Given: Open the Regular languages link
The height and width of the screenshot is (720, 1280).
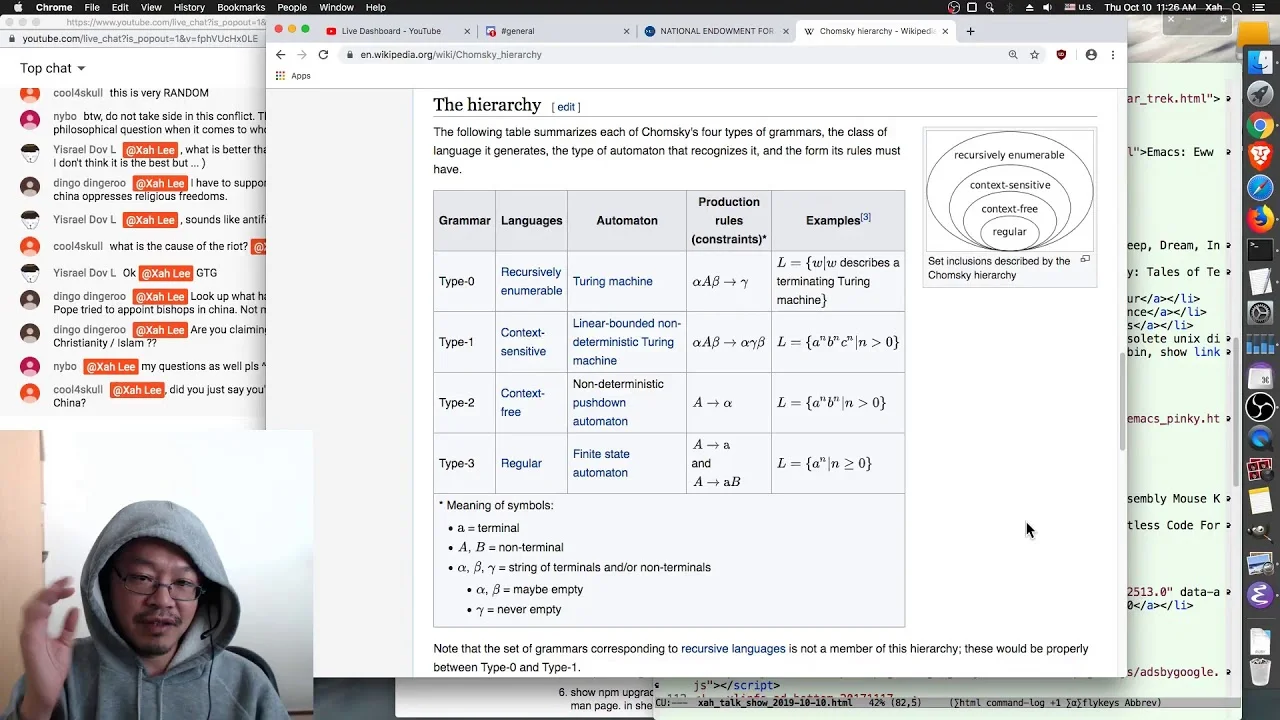Looking at the screenshot, I should (x=521, y=463).
